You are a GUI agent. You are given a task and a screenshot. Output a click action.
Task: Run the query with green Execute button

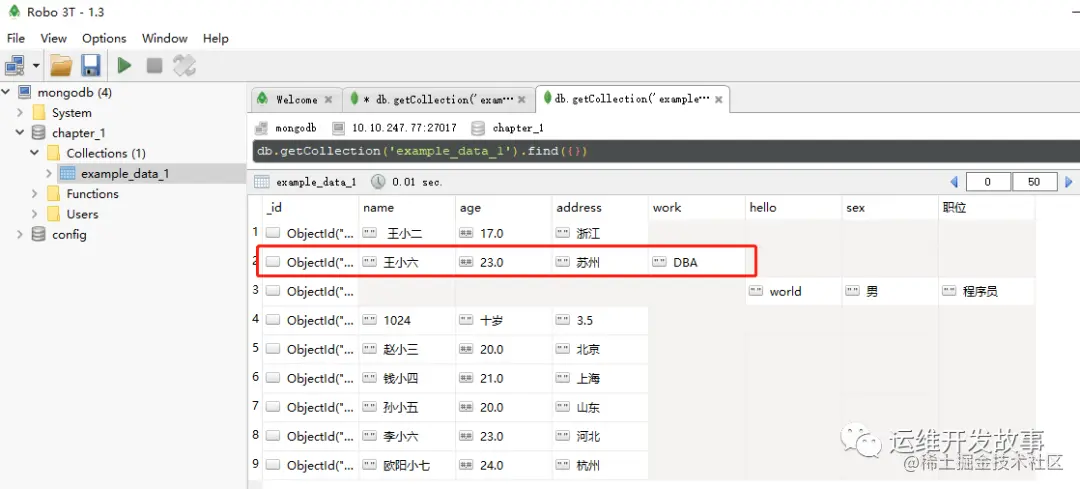(x=125, y=65)
